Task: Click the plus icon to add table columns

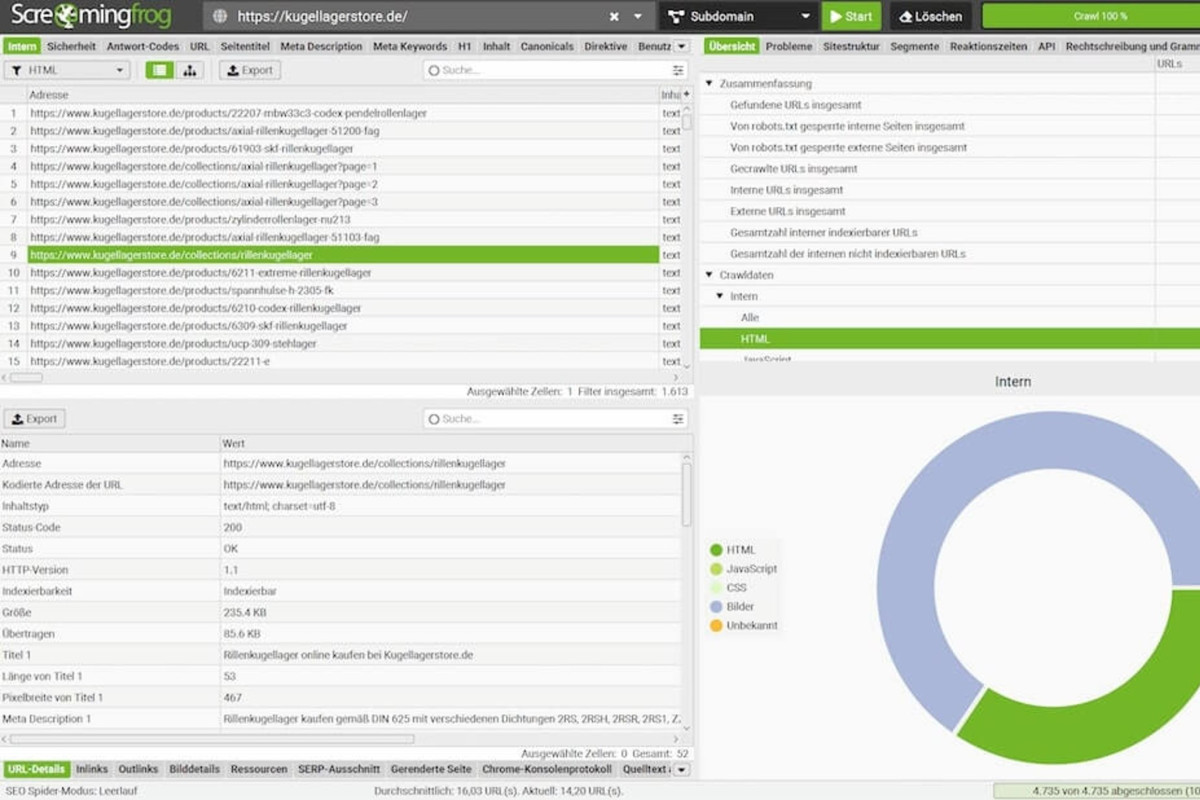Action: point(686,94)
